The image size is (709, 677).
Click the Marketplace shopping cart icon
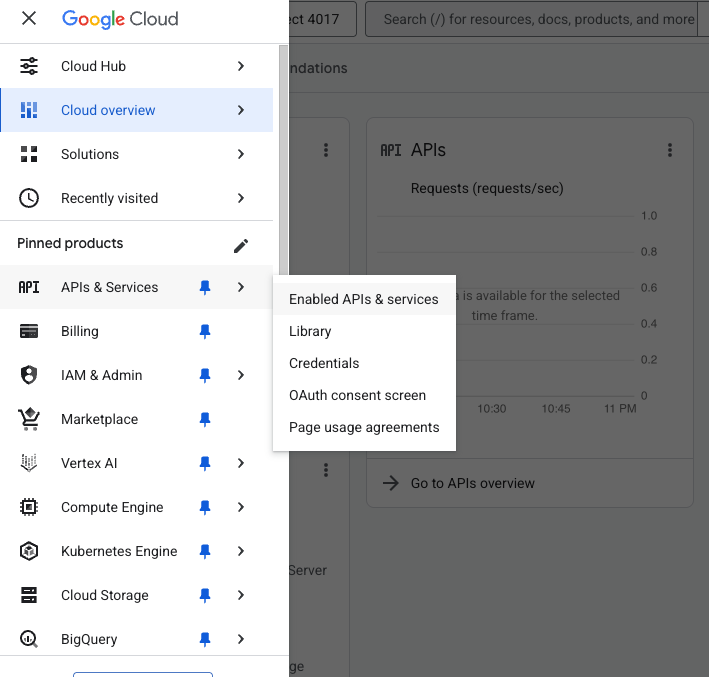29,419
